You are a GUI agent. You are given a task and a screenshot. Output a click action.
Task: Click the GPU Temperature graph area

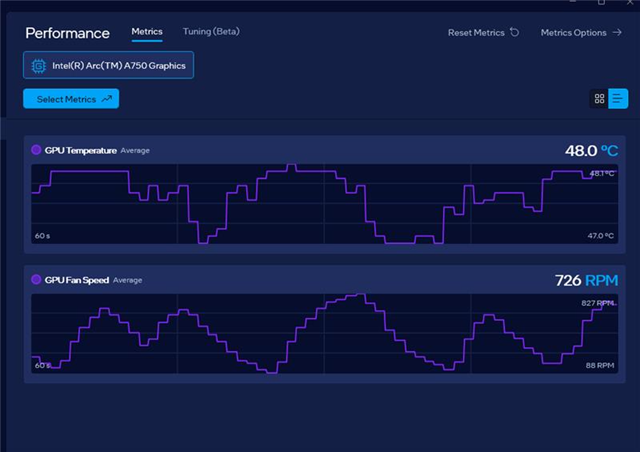[320, 205]
